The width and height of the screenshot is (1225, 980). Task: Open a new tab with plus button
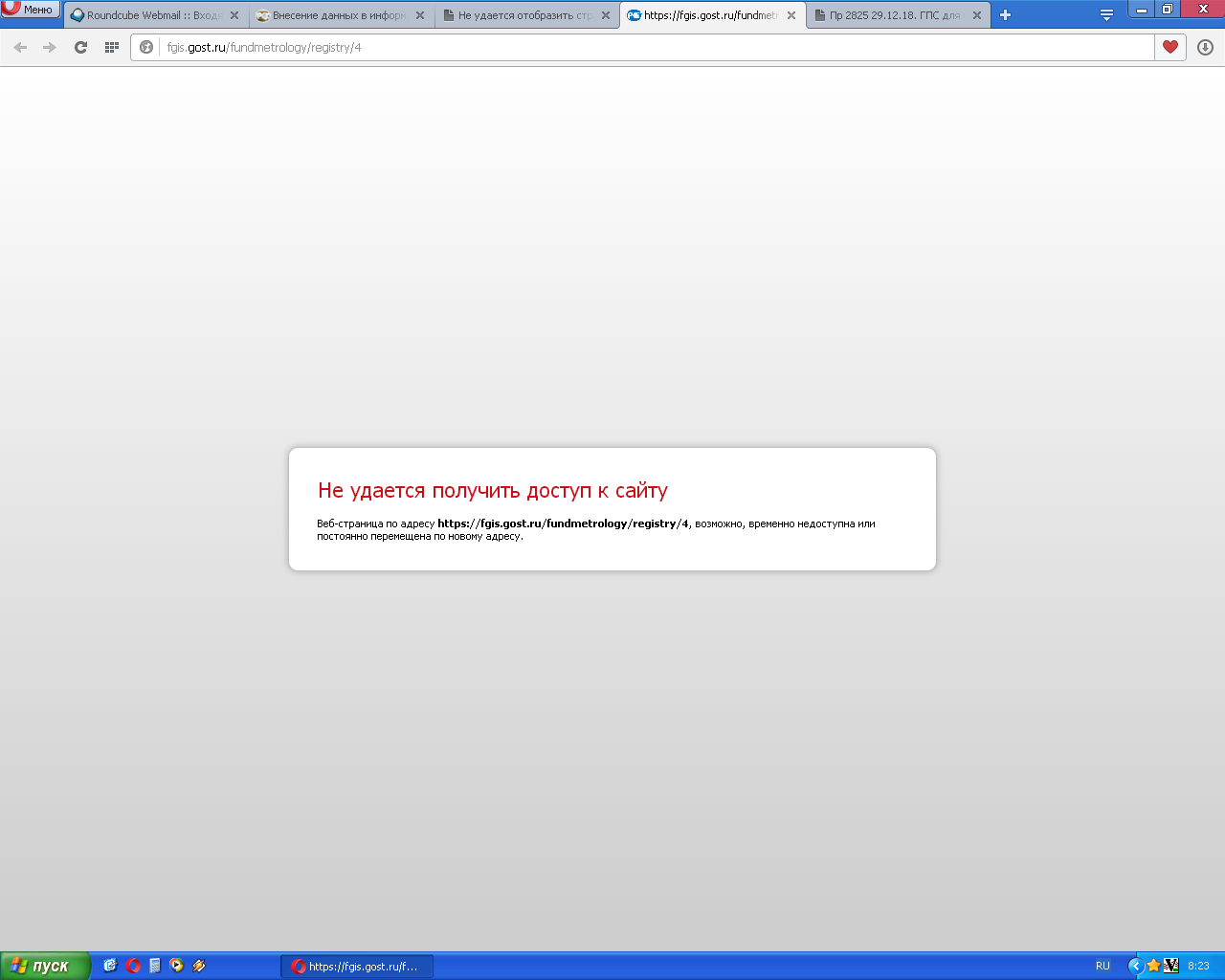pyautogui.click(x=1005, y=15)
